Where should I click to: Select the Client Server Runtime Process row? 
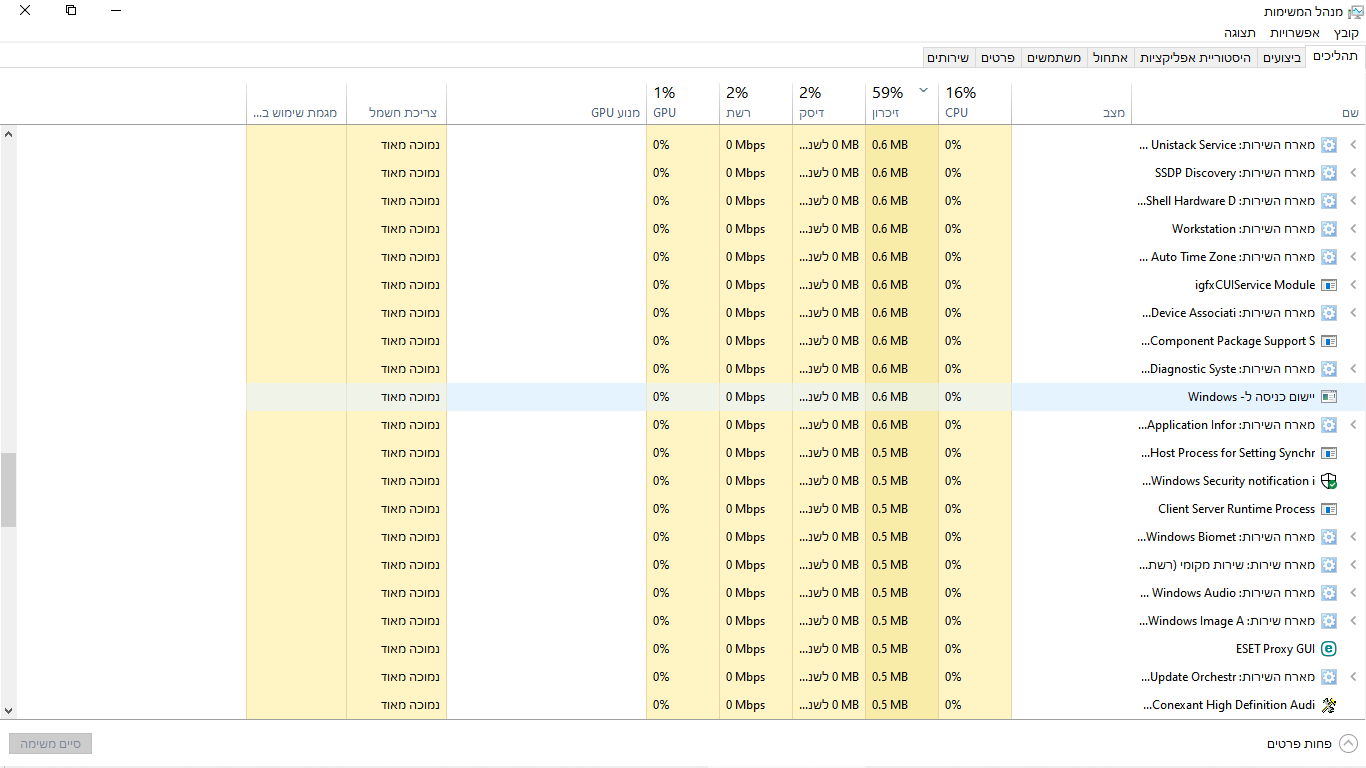tap(683, 509)
